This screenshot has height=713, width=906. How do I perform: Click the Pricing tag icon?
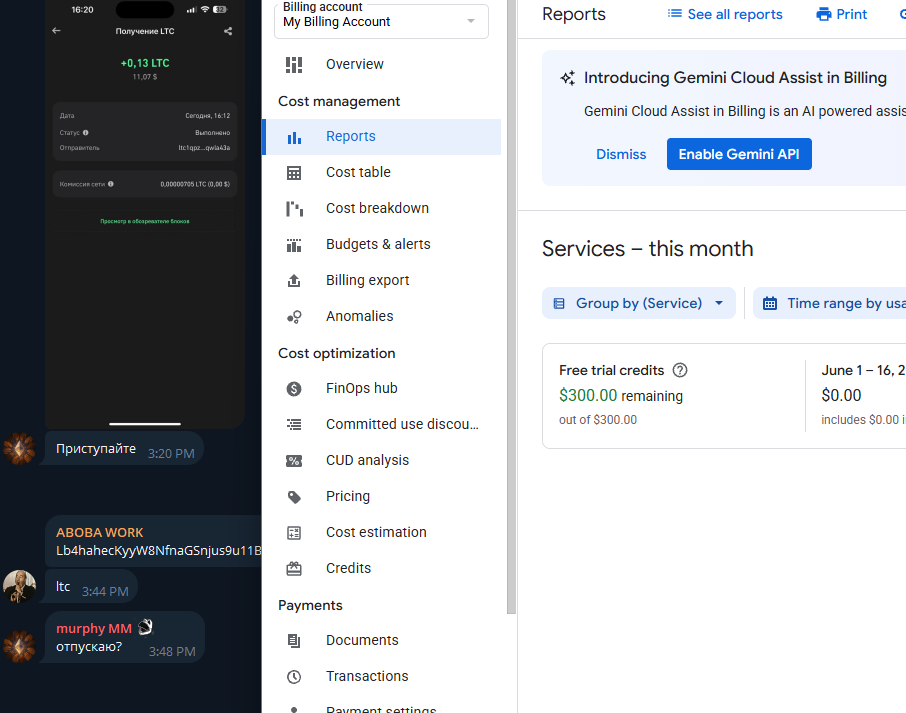pos(294,497)
